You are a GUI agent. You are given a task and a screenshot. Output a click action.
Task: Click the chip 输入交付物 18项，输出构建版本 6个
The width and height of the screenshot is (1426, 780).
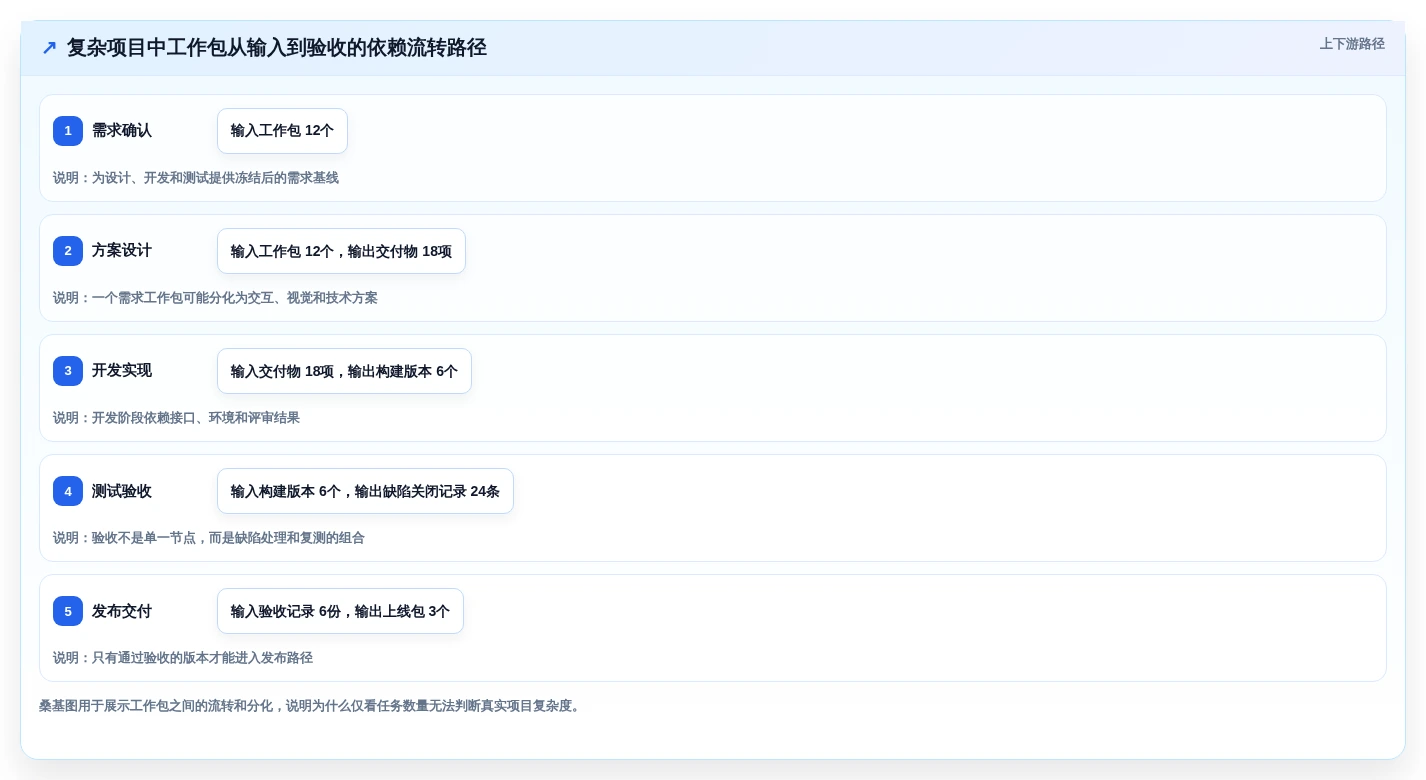tap(344, 371)
